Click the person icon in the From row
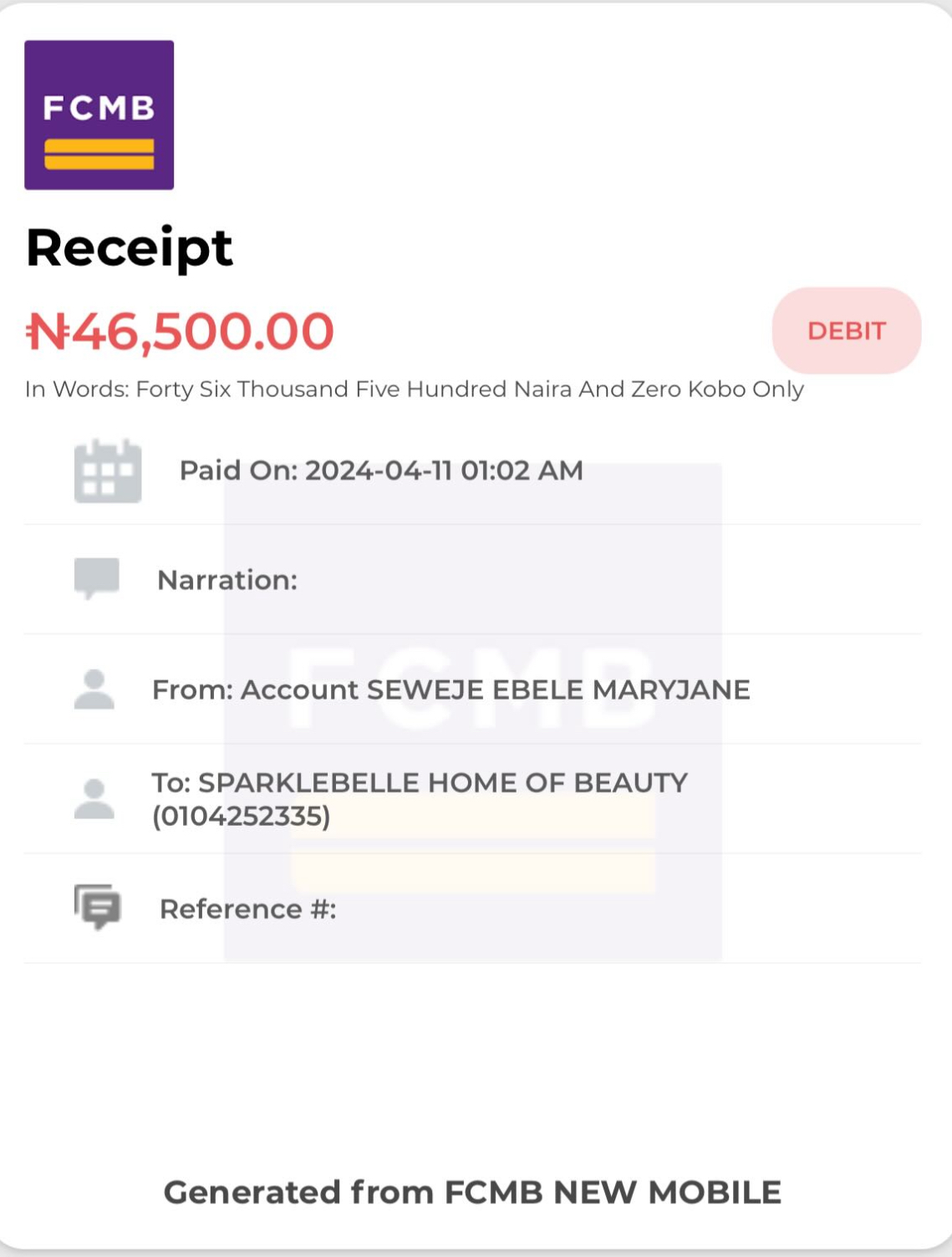This screenshot has width=952, height=1257. coord(94,690)
